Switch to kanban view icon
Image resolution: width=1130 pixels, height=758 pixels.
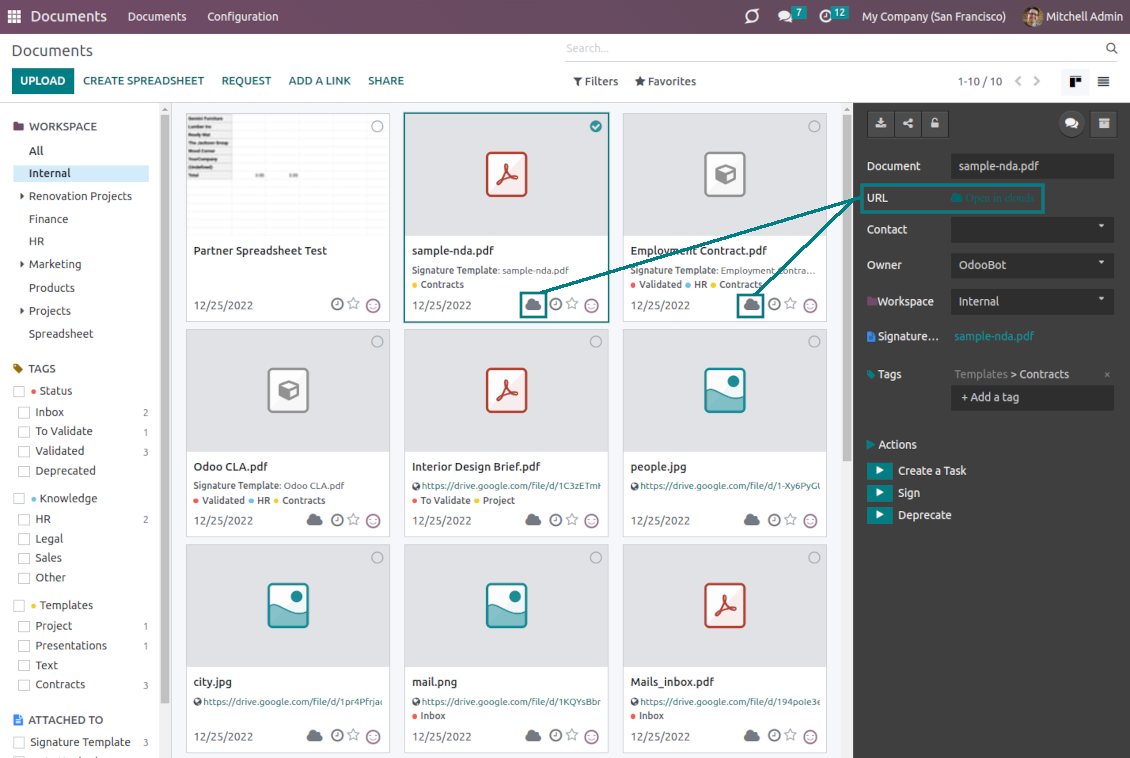(x=1075, y=81)
